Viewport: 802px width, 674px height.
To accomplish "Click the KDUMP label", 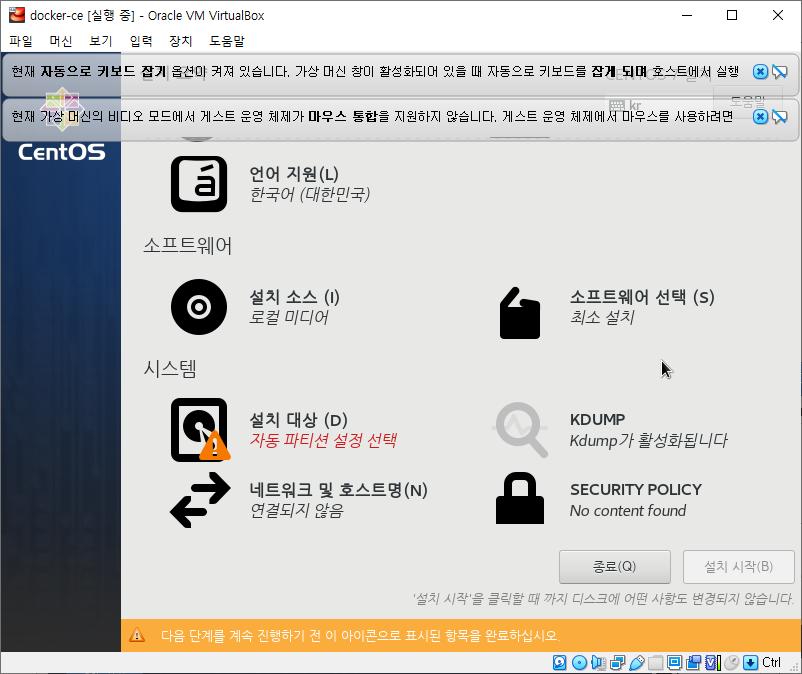I will (597, 420).
